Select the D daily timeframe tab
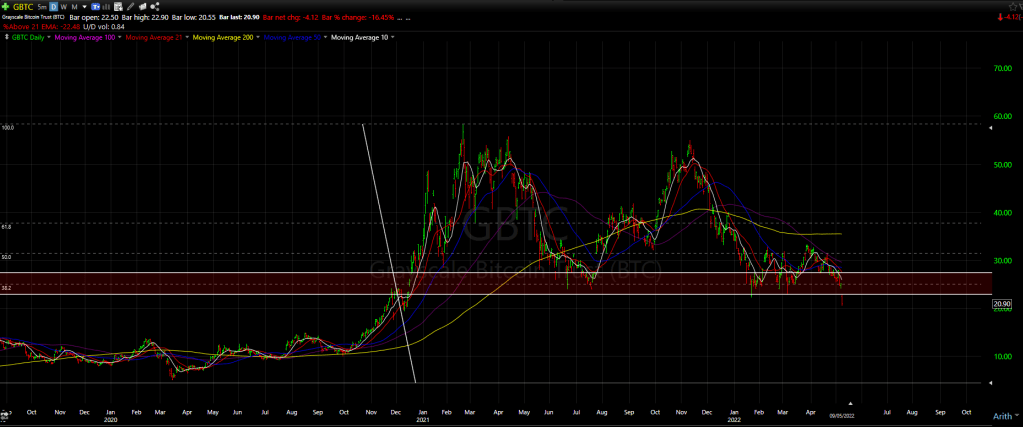1023x427 pixels. point(53,7)
